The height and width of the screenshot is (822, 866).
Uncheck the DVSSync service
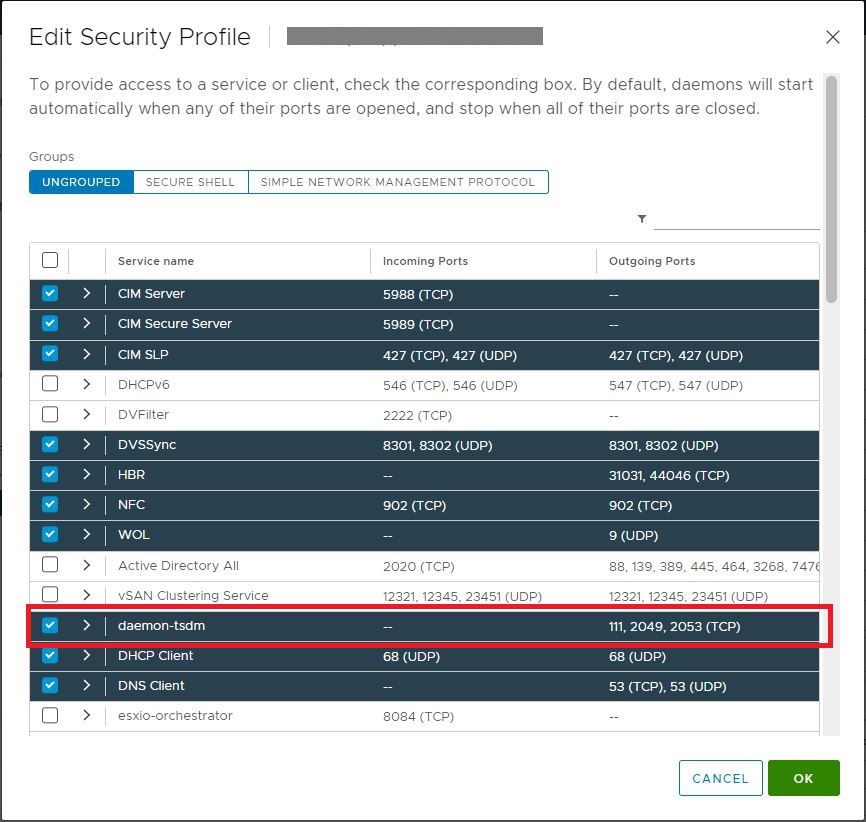(50, 444)
